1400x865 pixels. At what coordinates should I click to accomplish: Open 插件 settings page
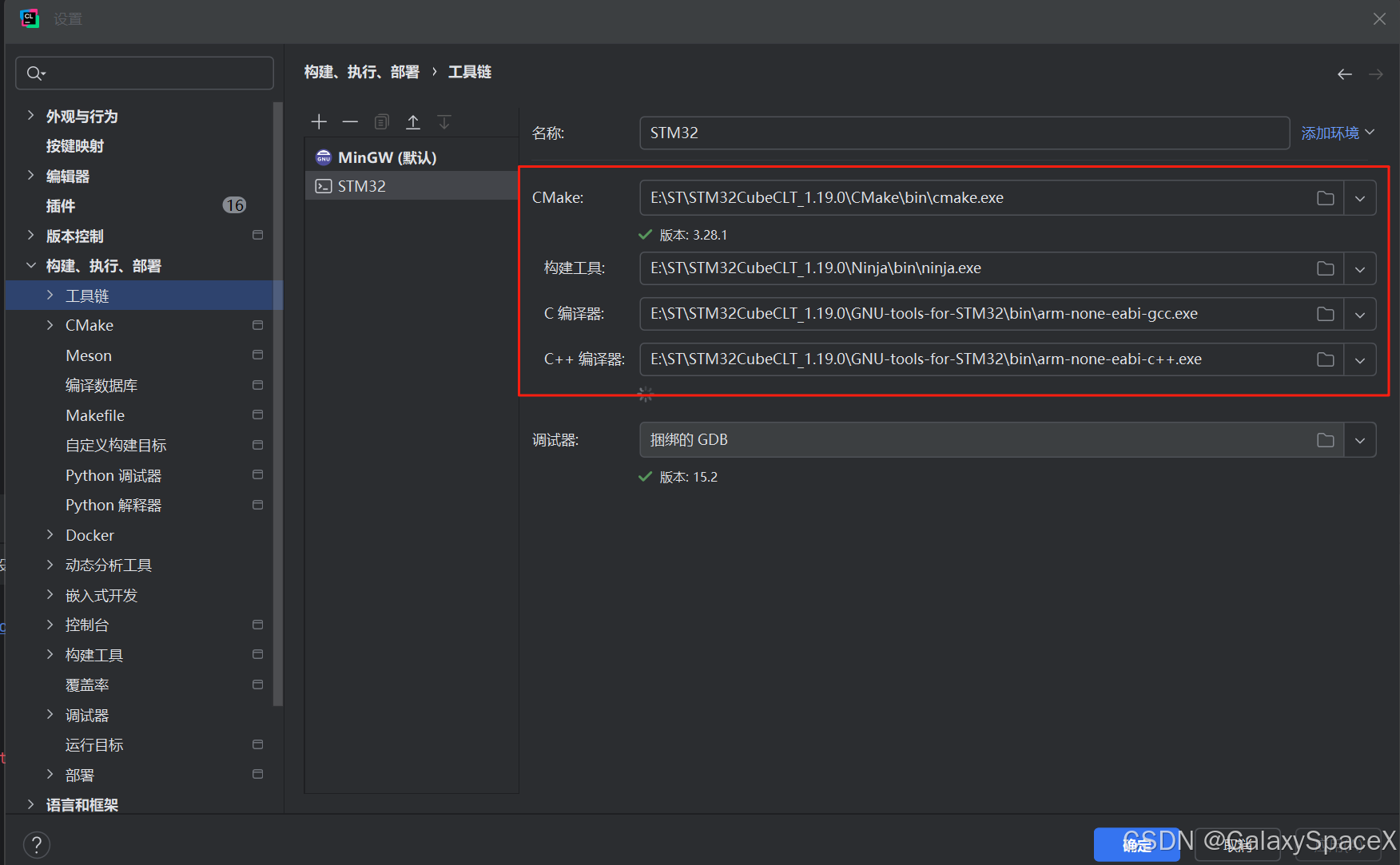(x=61, y=206)
